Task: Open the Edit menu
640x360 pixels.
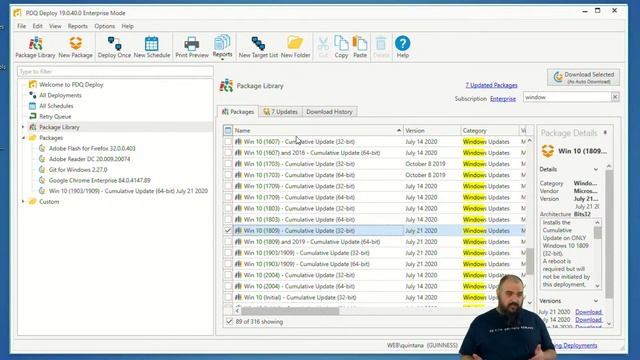Action: tap(38, 26)
